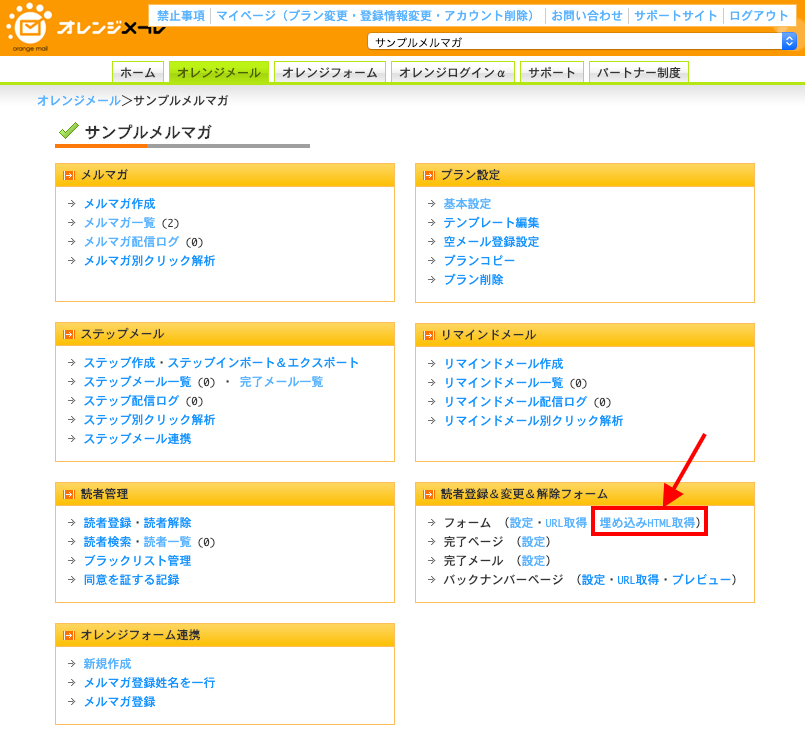The width and height of the screenshot is (805, 743).
Task: Click 設定 for 完了ページ
Action: [x=533, y=542]
